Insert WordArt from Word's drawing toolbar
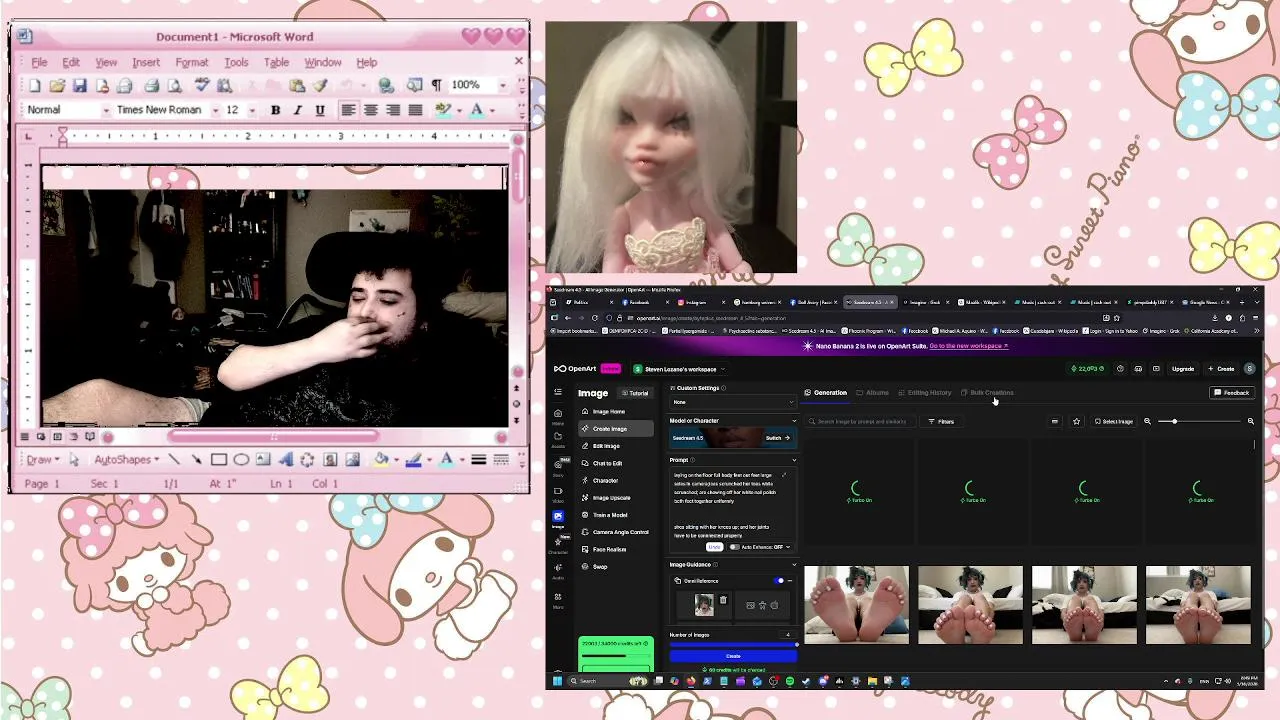Screen dimensions: 1280x720 [285, 460]
